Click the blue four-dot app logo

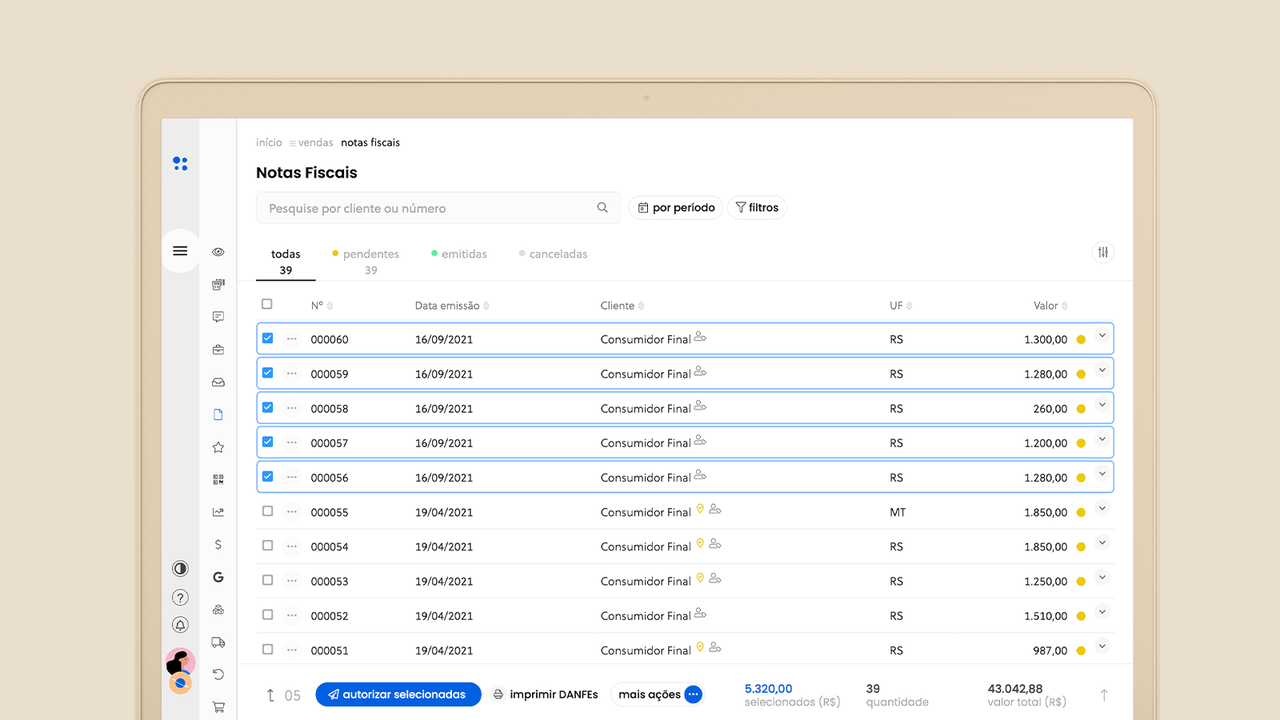coord(180,164)
